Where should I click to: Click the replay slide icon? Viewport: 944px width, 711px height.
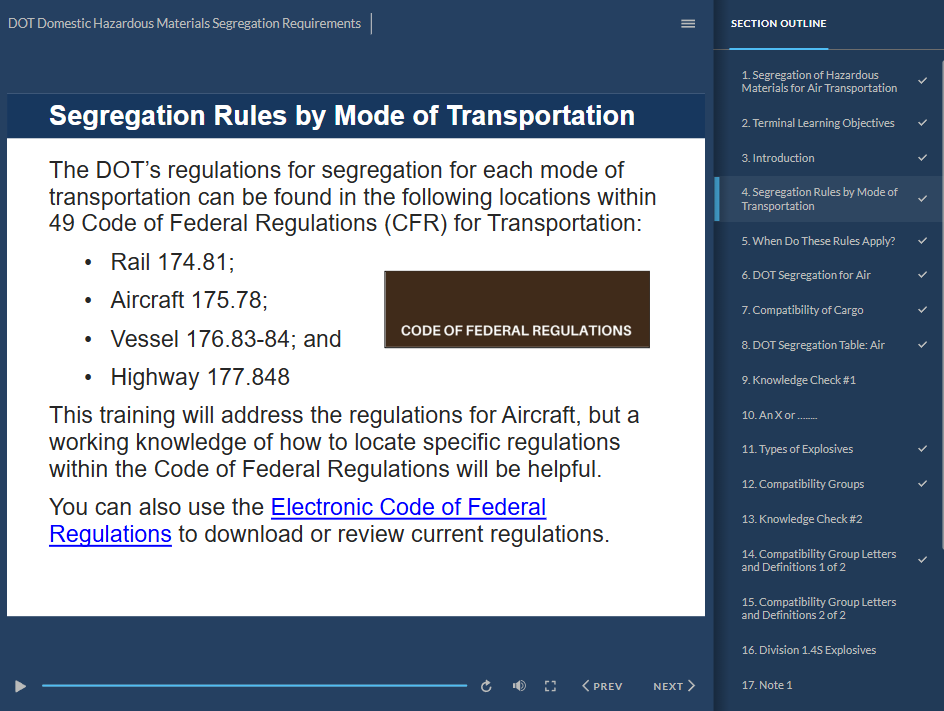(486, 686)
